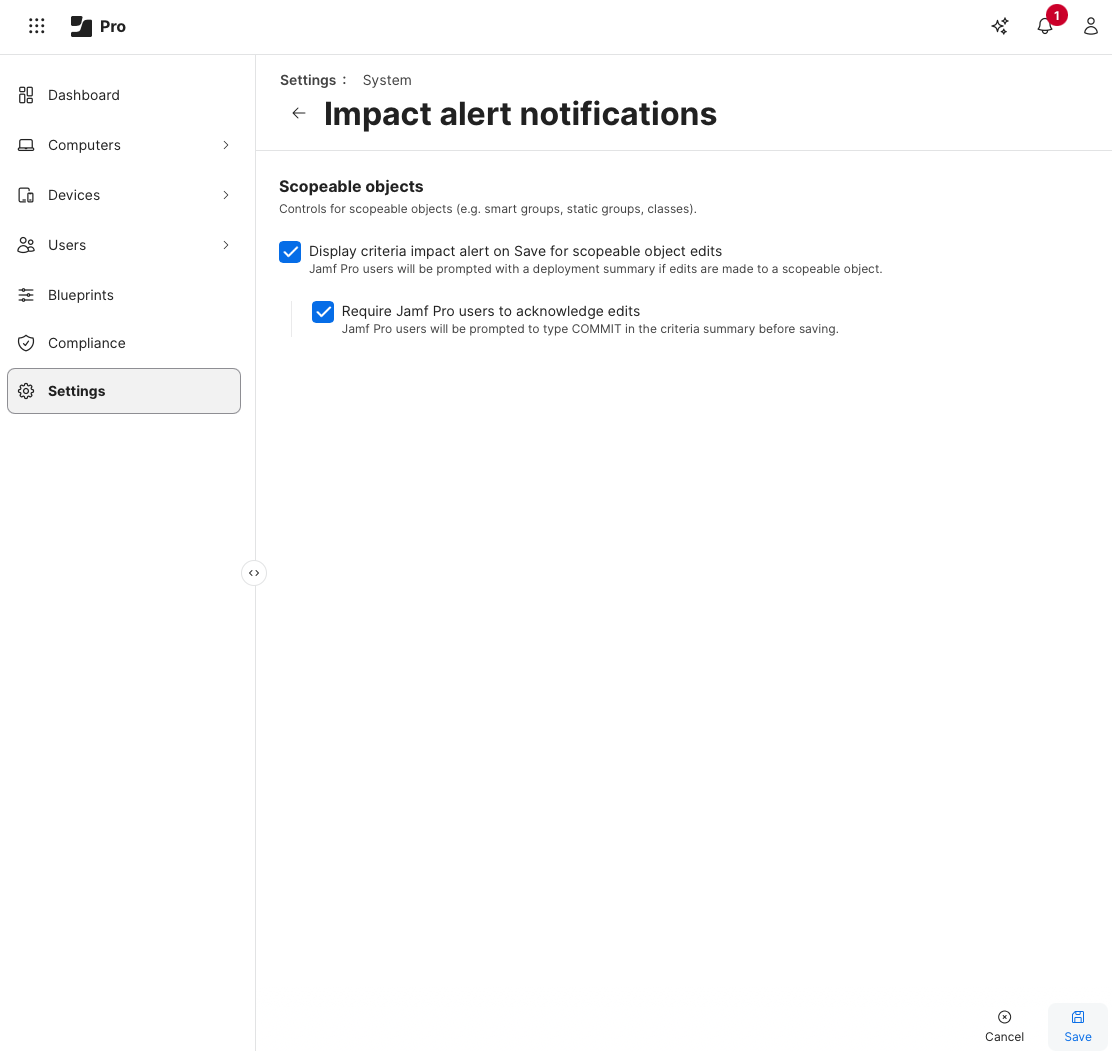Click the Devices sidebar icon
1112x1051 pixels.
(26, 195)
